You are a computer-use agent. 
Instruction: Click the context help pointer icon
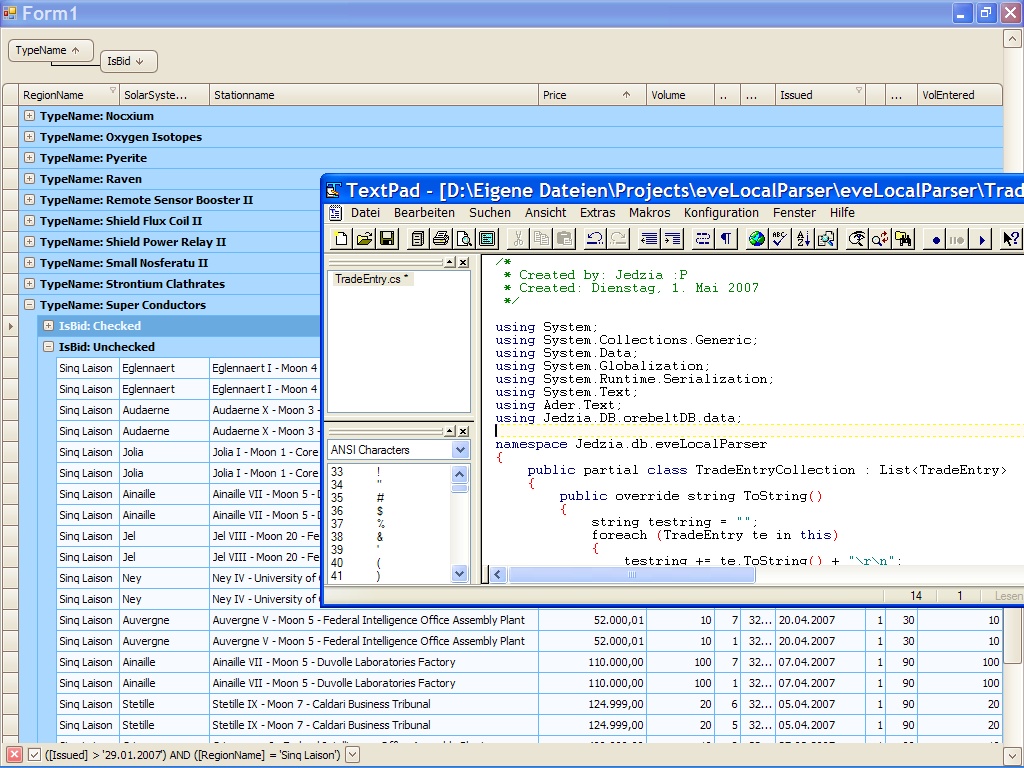tap(1011, 239)
